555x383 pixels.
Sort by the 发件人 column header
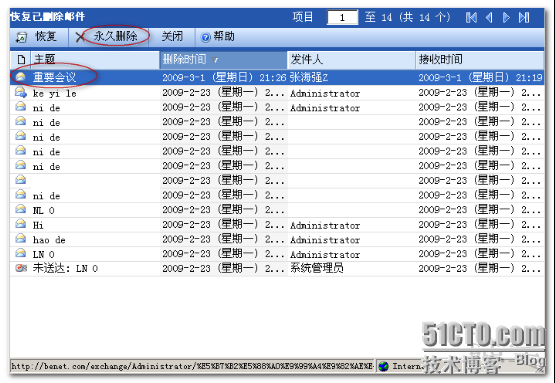pos(351,59)
